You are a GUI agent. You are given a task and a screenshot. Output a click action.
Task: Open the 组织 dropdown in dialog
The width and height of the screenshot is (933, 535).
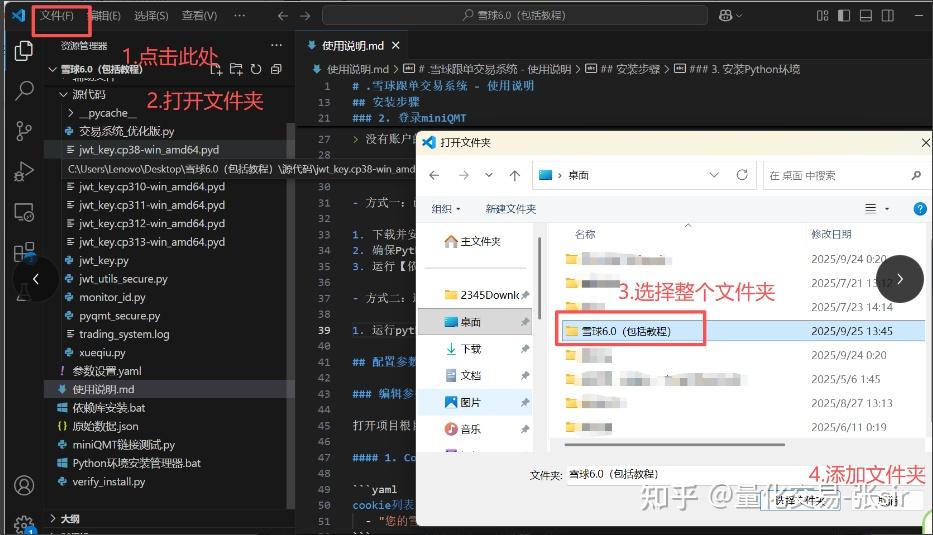tap(446, 209)
